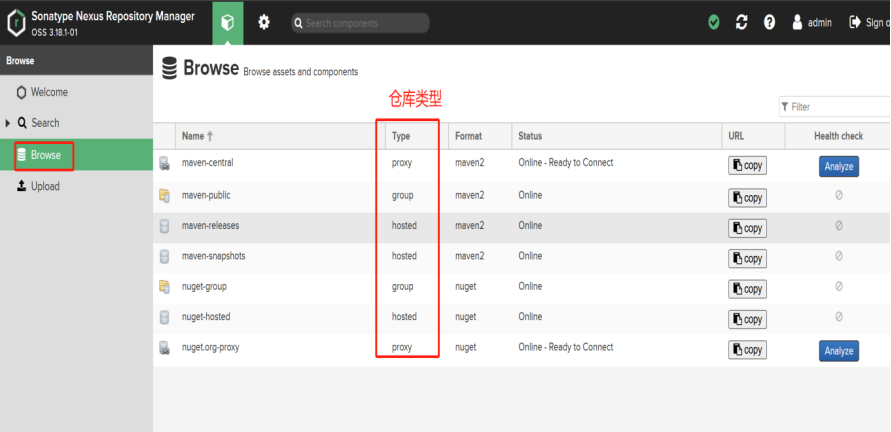The width and height of the screenshot is (891, 432).
Task: Analyze health of nuget.org-proxy
Action: pyautogui.click(x=839, y=351)
